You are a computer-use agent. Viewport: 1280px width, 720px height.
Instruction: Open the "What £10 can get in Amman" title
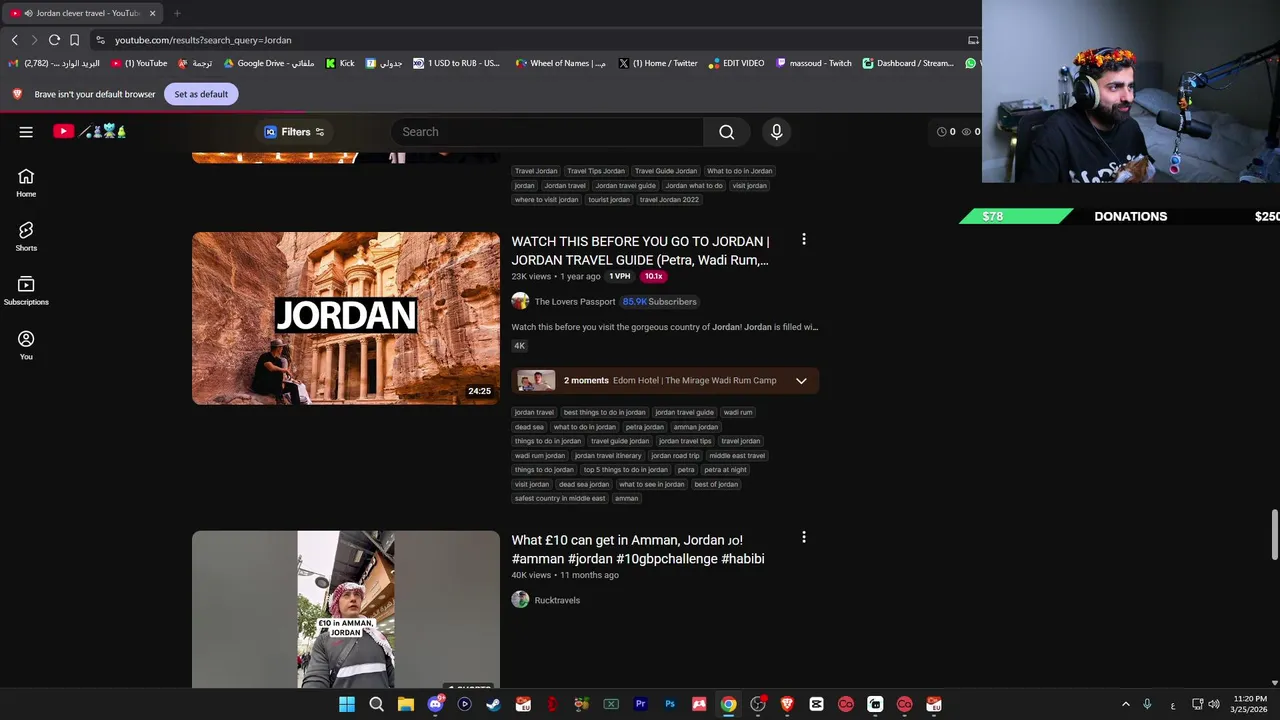pos(638,550)
